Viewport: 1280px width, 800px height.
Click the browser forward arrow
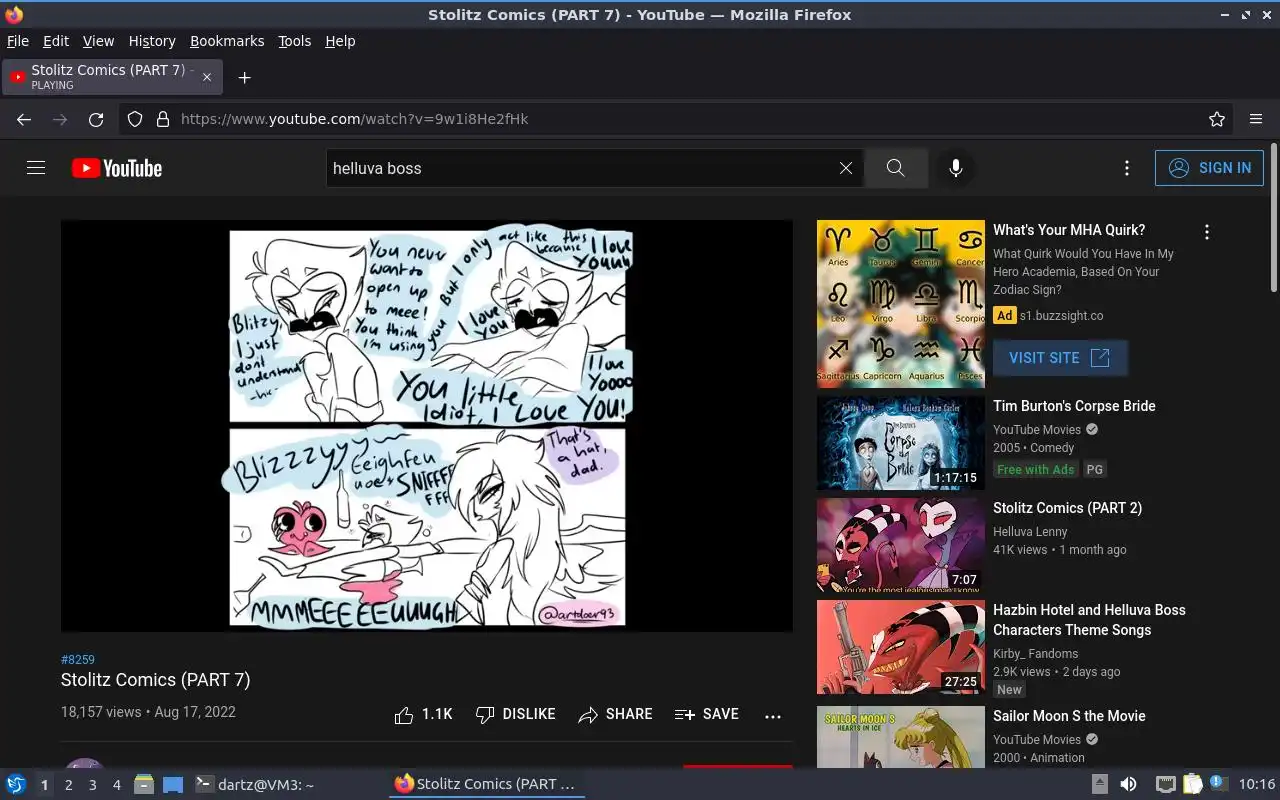tap(60, 119)
